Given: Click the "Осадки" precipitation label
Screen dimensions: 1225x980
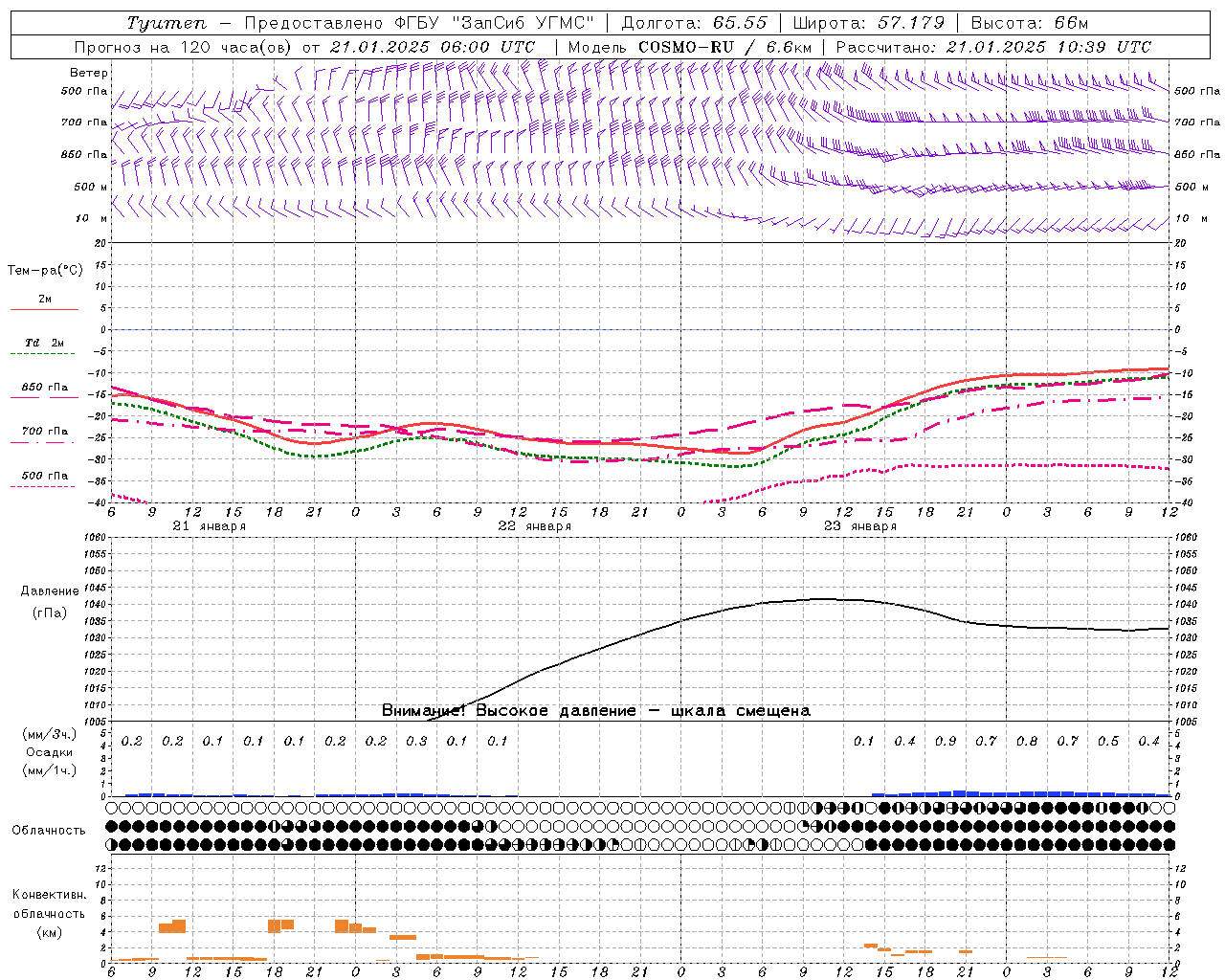Looking at the screenshot, I should [49, 752].
